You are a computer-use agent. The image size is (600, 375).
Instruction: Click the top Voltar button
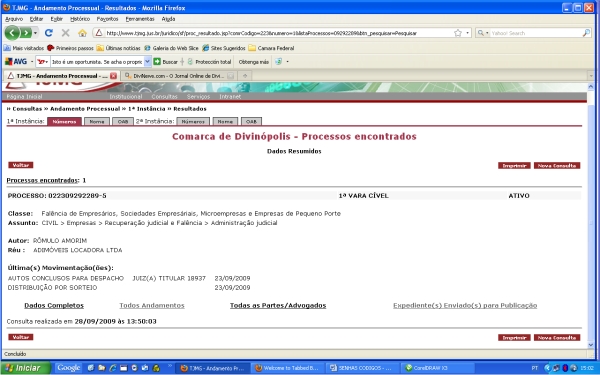pyautogui.click(x=21, y=165)
